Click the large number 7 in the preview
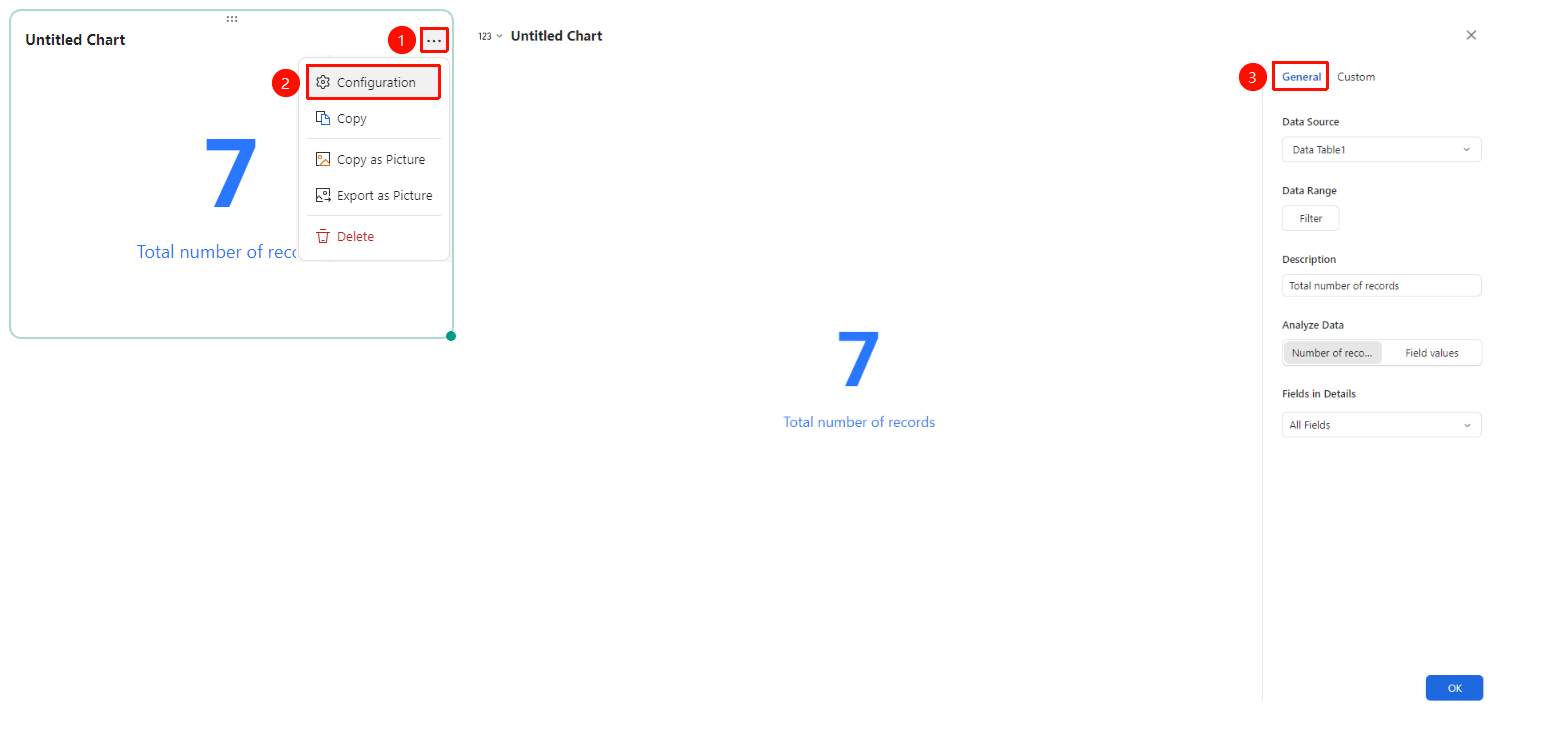 858,360
